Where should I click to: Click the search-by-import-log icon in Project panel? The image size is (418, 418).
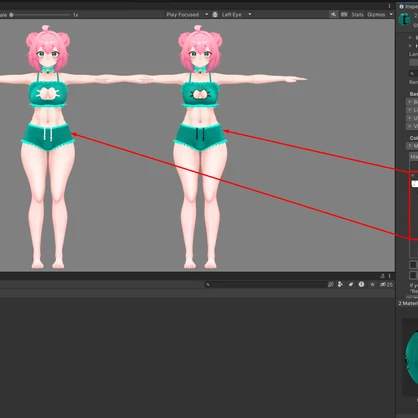(x=331, y=284)
